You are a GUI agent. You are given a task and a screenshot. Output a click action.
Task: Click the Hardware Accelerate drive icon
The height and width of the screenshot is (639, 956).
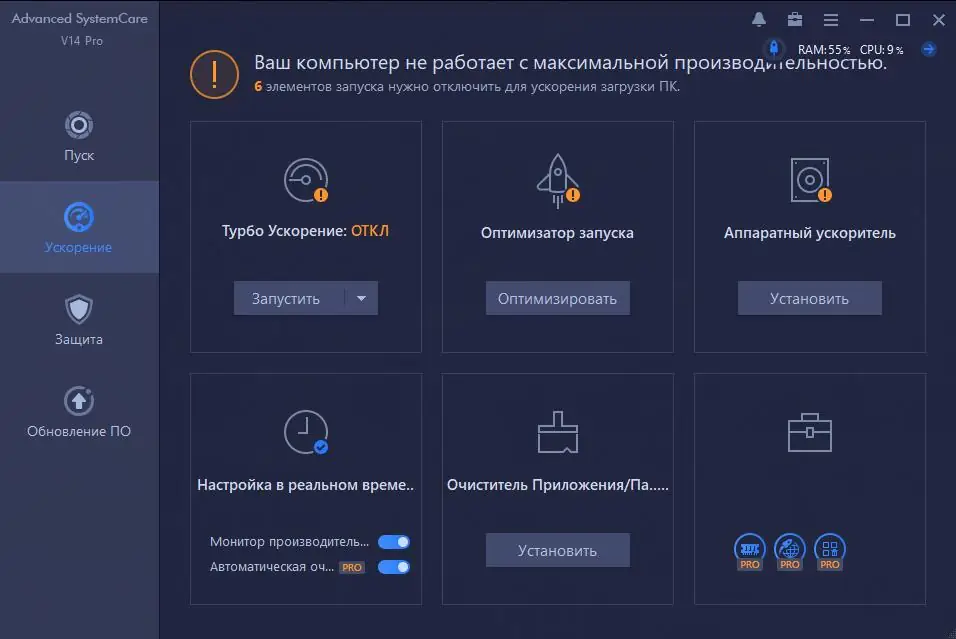809,180
